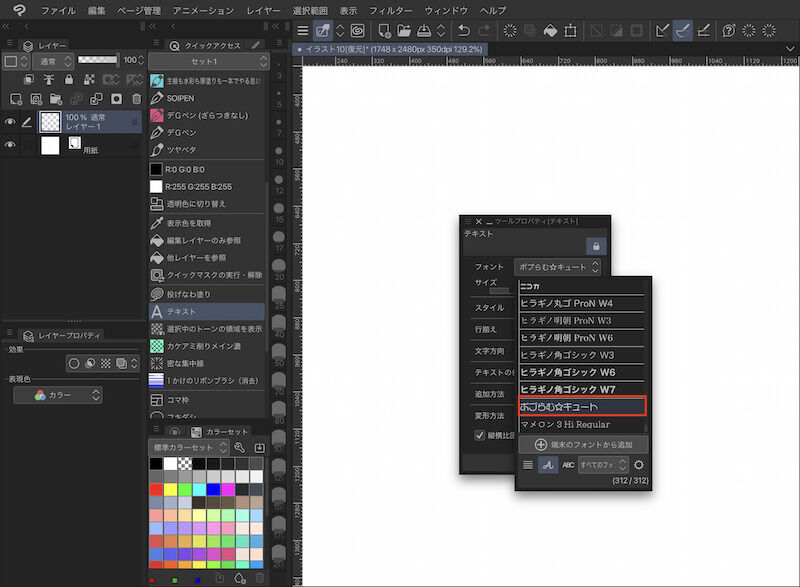
Task: Click wrench icon in color set panel
Action: click(x=239, y=447)
